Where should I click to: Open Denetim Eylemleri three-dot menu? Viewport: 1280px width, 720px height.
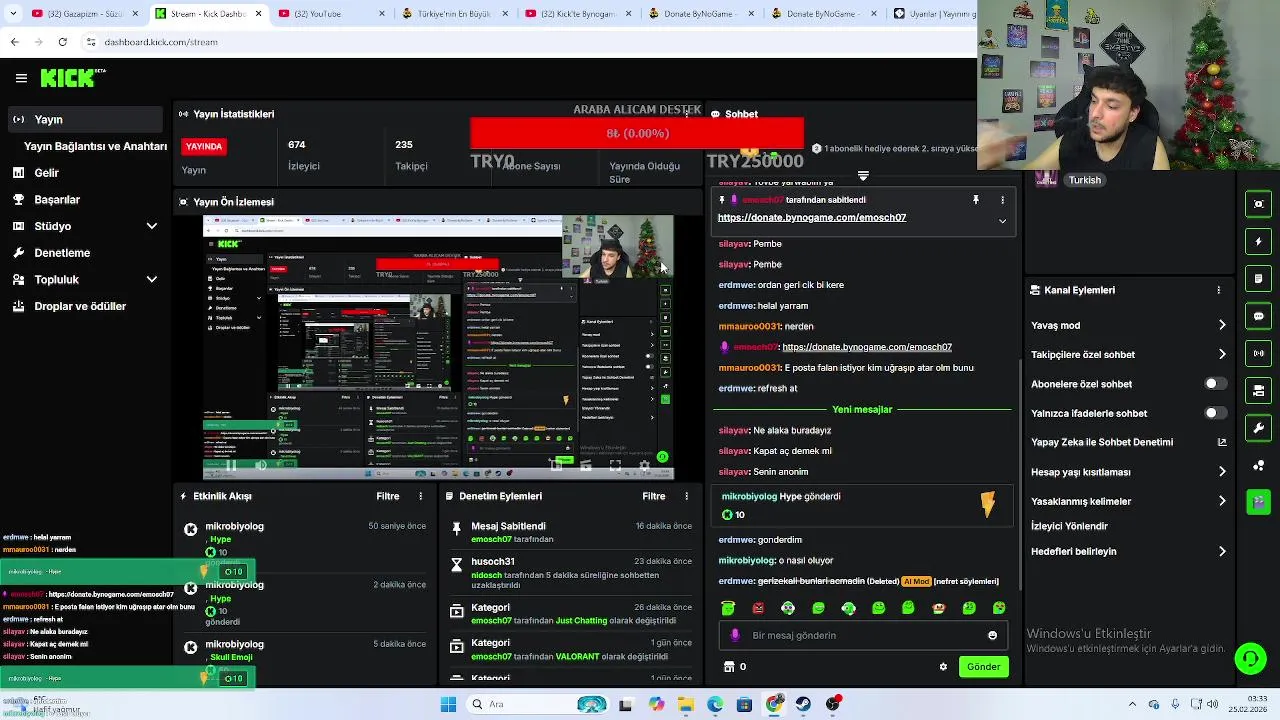pos(686,496)
